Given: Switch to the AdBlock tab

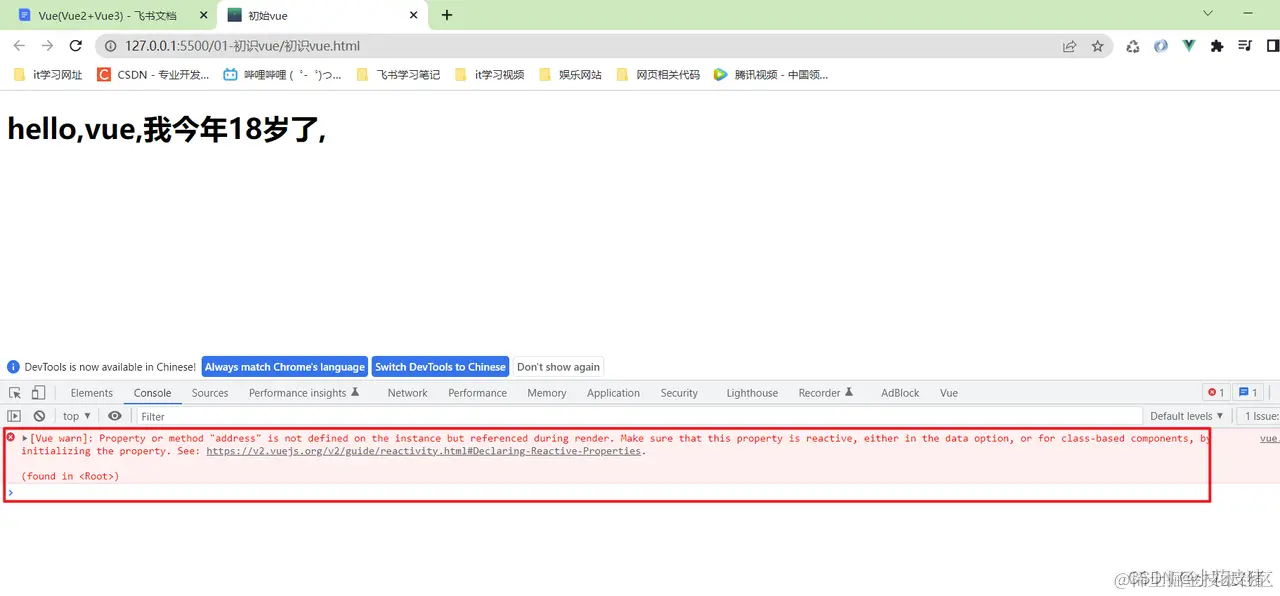Looking at the screenshot, I should click(900, 393).
